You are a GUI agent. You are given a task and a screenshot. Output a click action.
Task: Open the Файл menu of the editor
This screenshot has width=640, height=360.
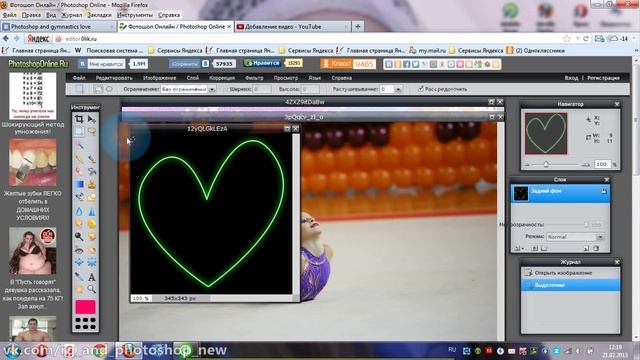(x=79, y=78)
